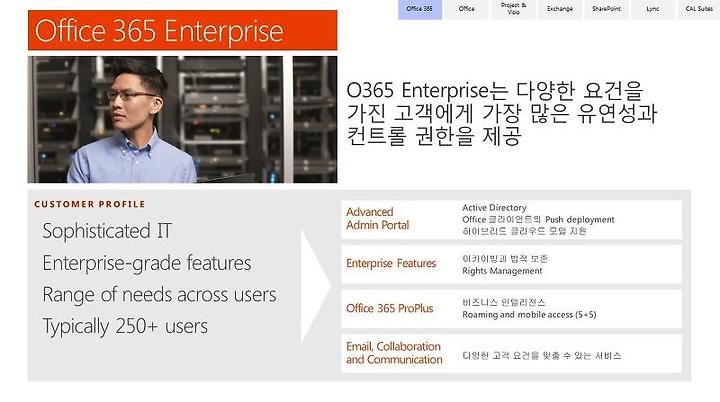Go to the Exchange tab
Image resolution: width=720 pixels, height=402 pixels.
click(x=560, y=9)
